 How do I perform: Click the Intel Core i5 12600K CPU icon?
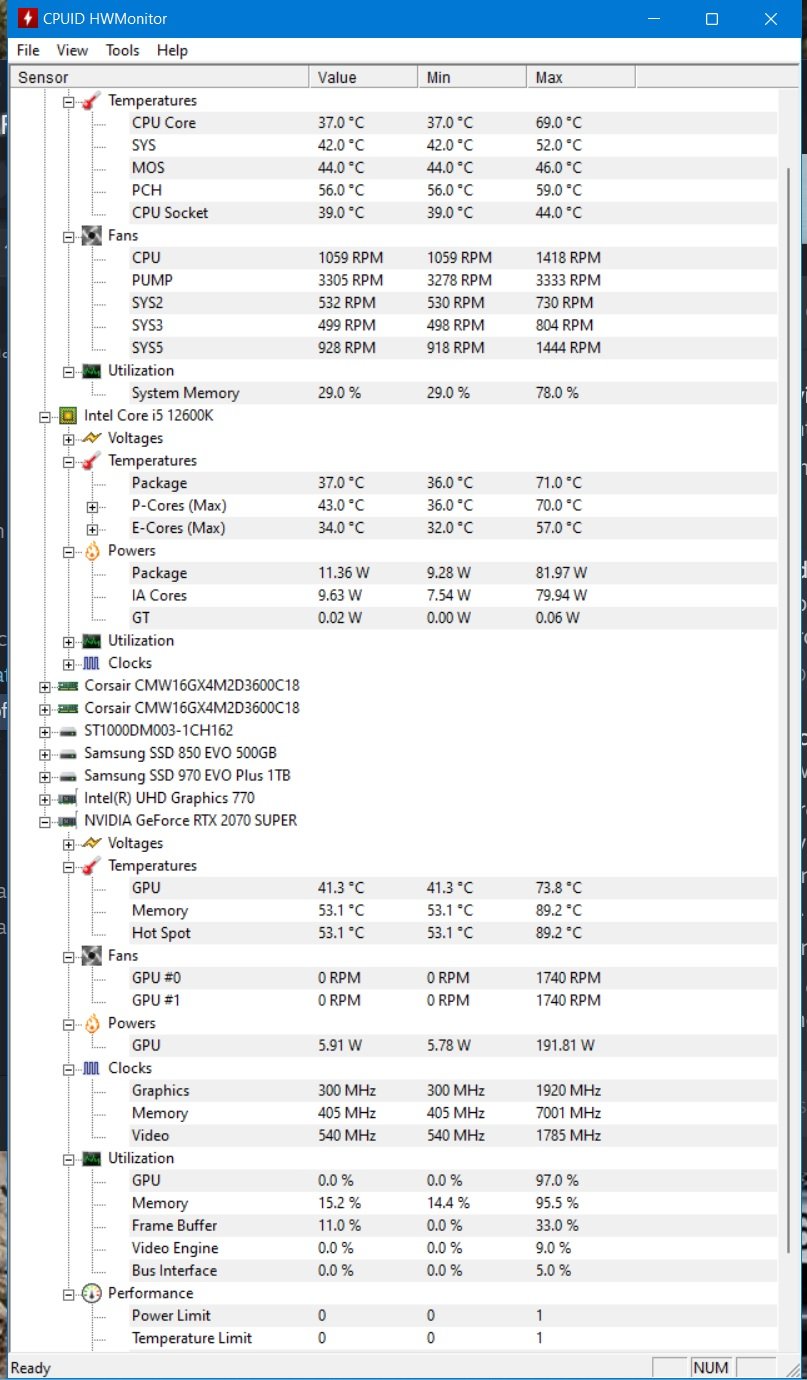coord(68,416)
